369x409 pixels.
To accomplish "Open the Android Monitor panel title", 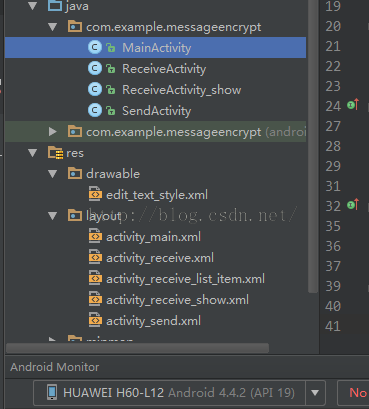I will click(55, 367).
